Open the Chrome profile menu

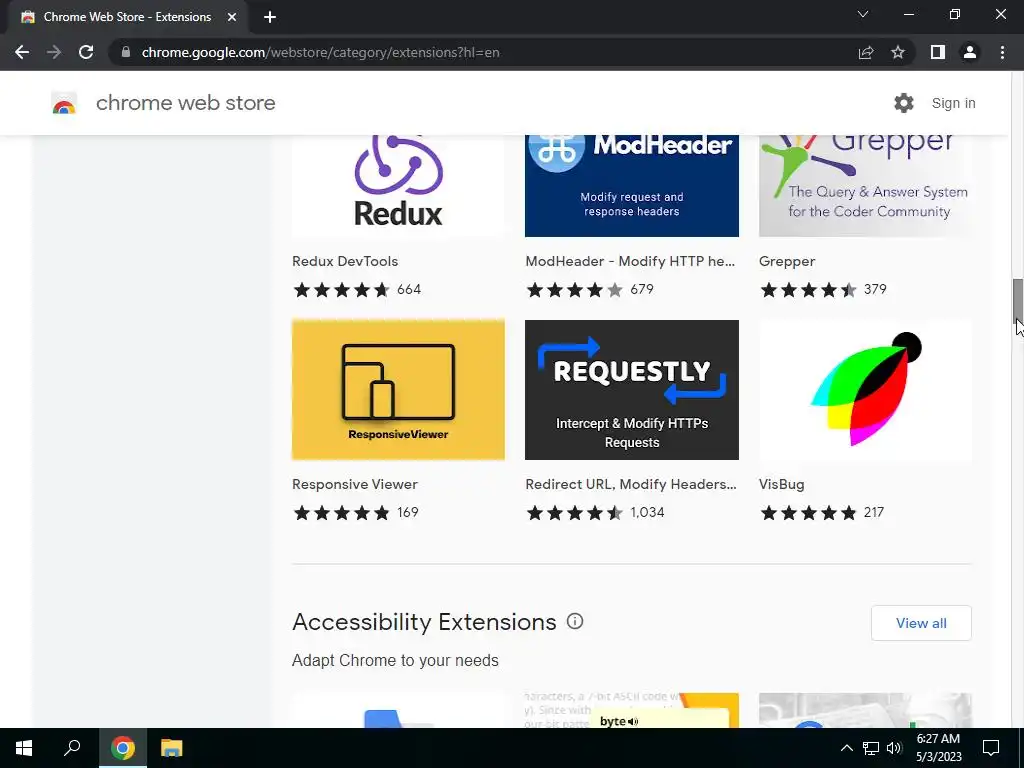click(970, 52)
